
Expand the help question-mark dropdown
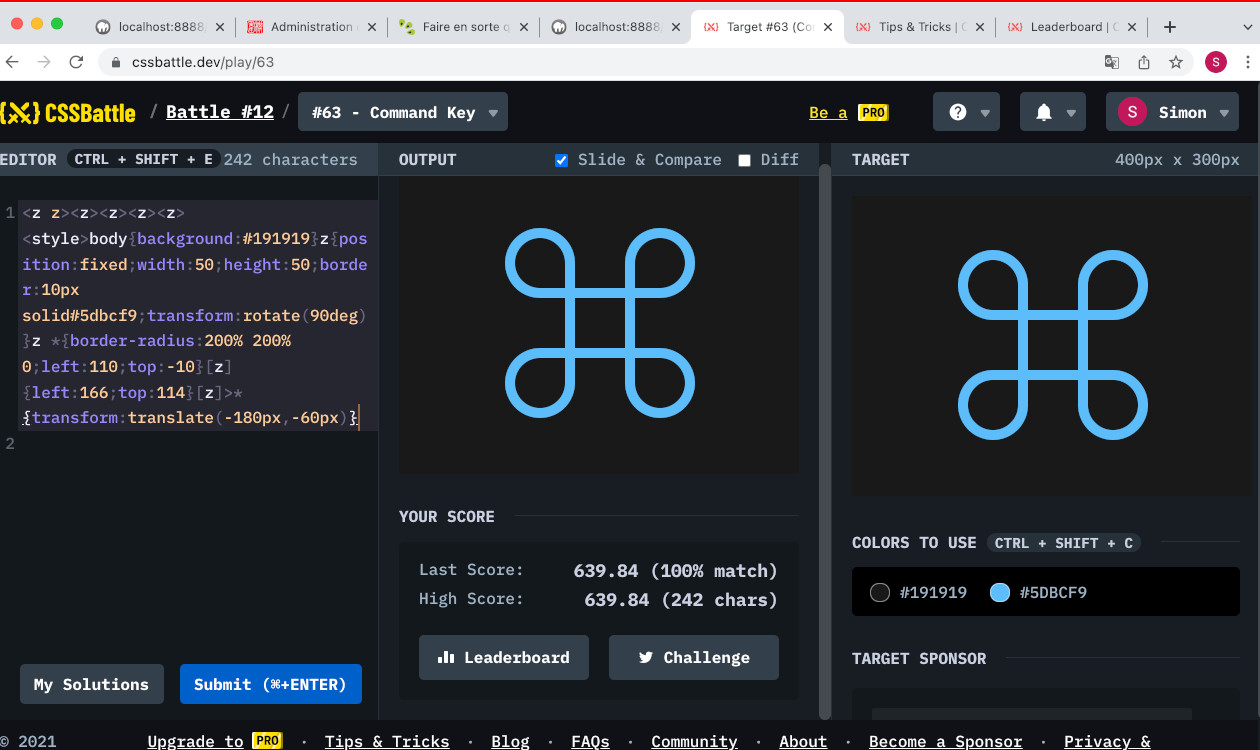pyautogui.click(x=967, y=112)
